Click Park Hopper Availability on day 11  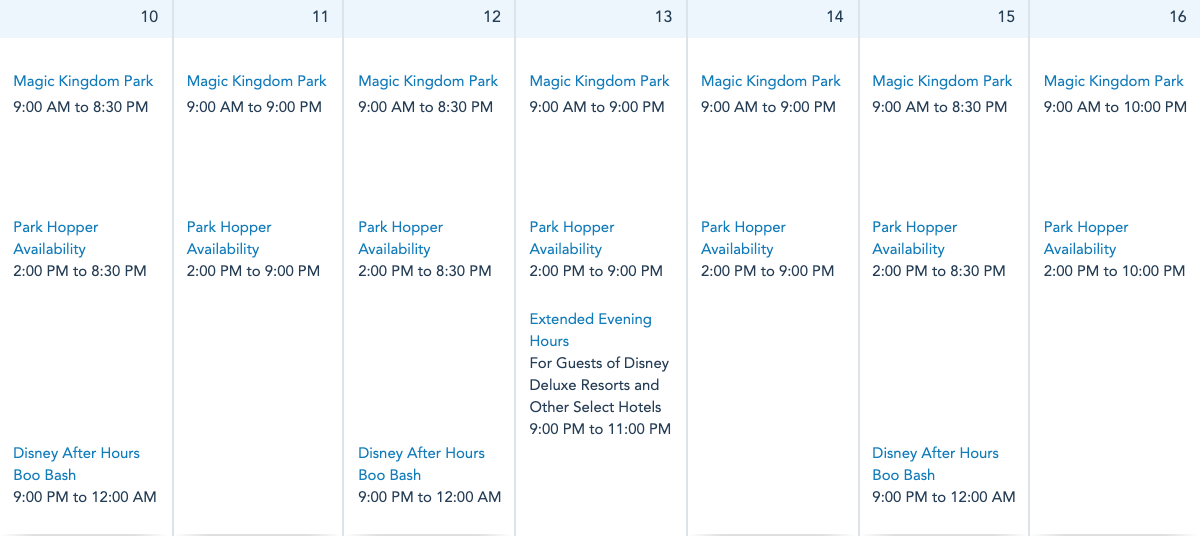[228, 238]
